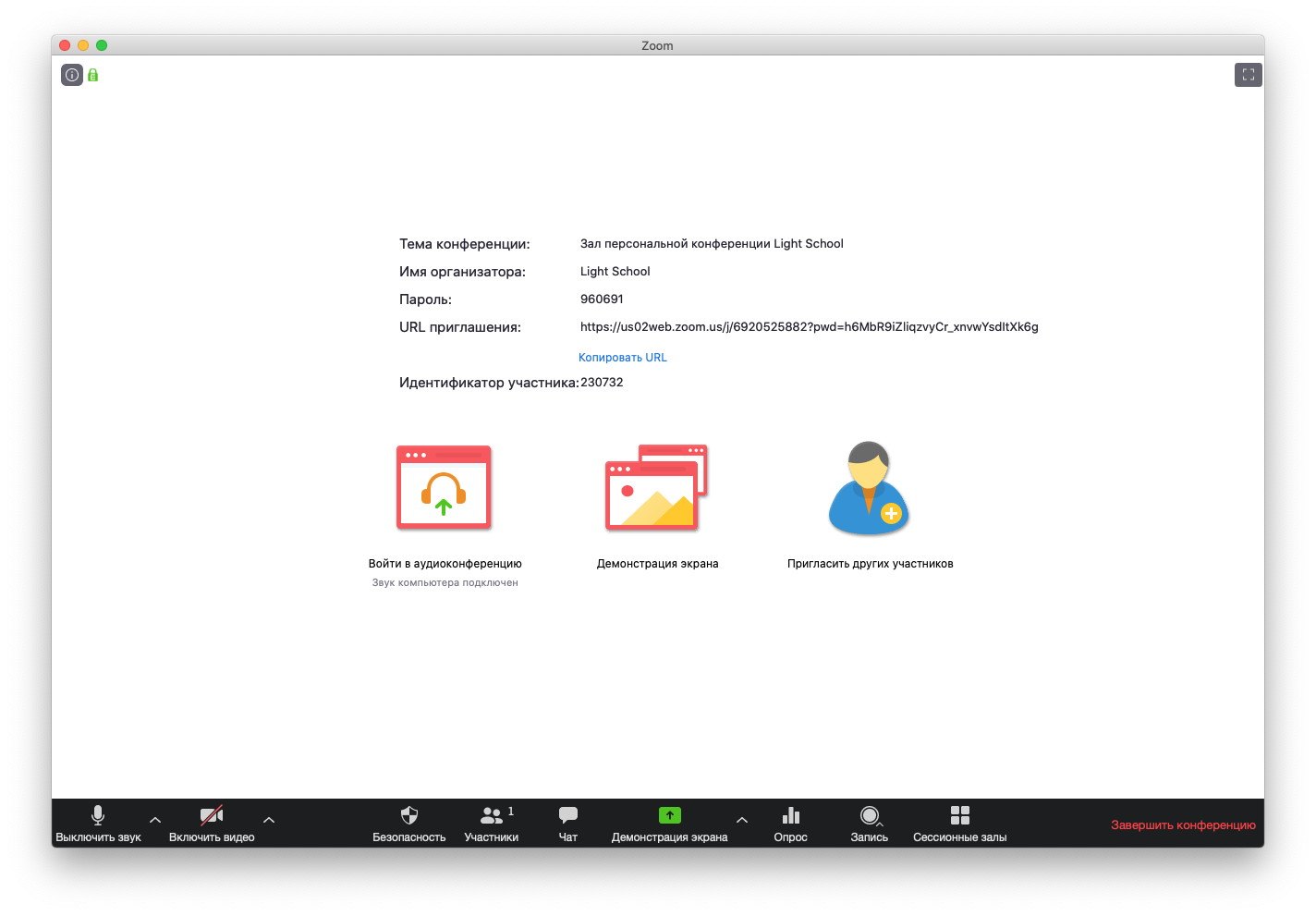
Task: Expand video options arrow next to camera
Action: 269,820
